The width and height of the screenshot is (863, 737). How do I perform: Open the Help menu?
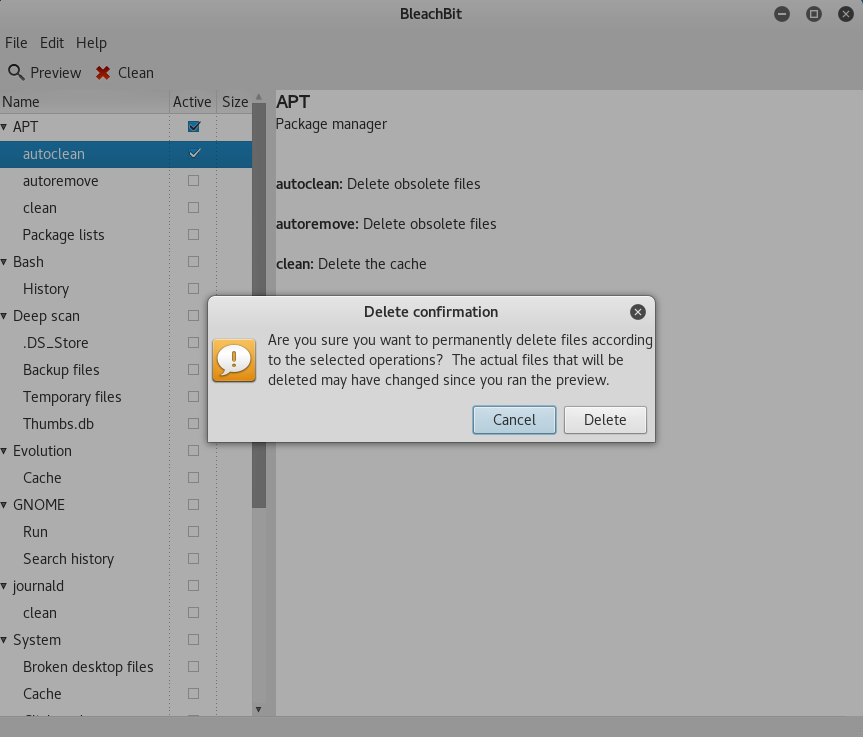pyautogui.click(x=91, y=43)
